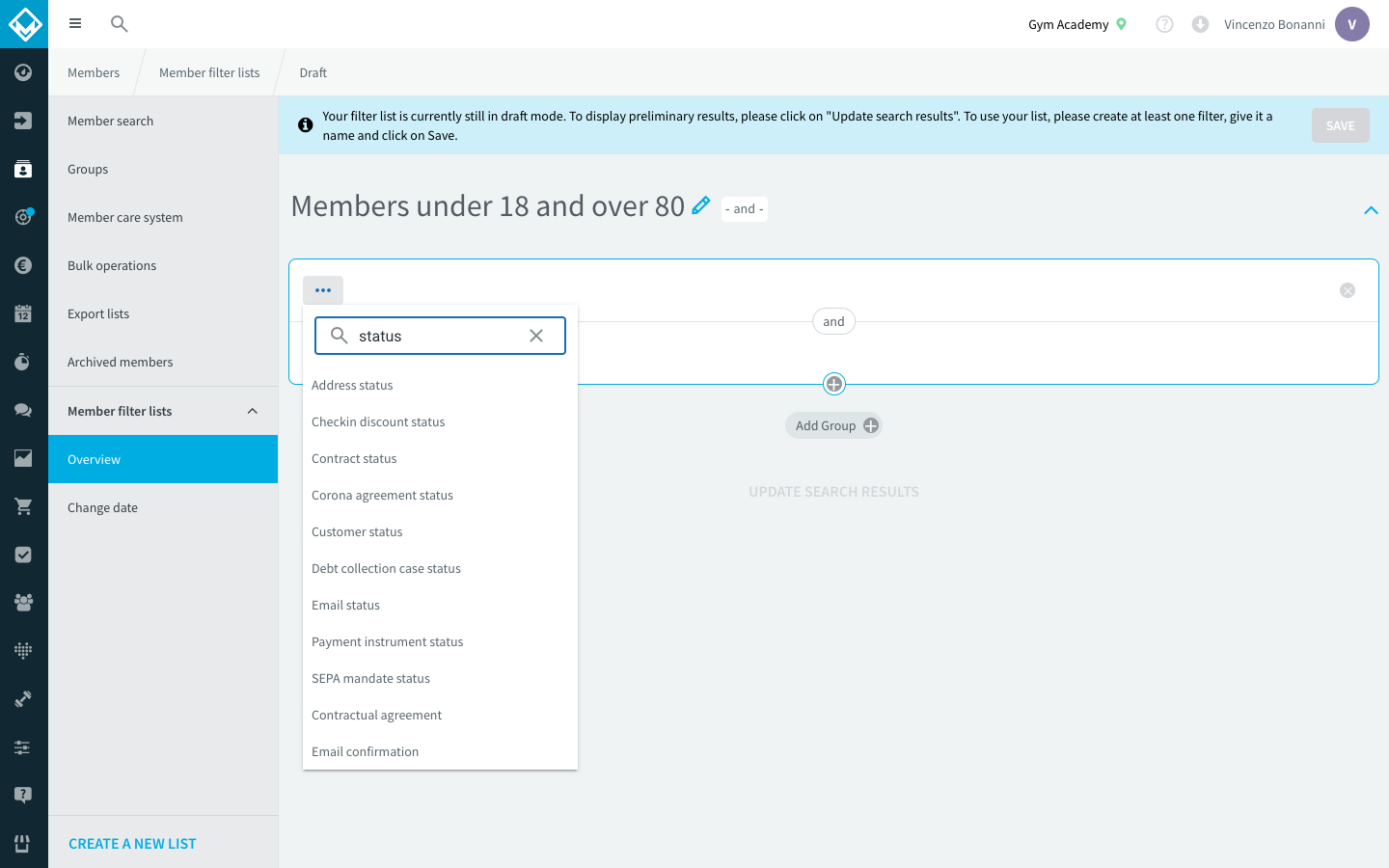Open the sliders settings icon in sidebar

pyautogui.click(x=23, y=747)
